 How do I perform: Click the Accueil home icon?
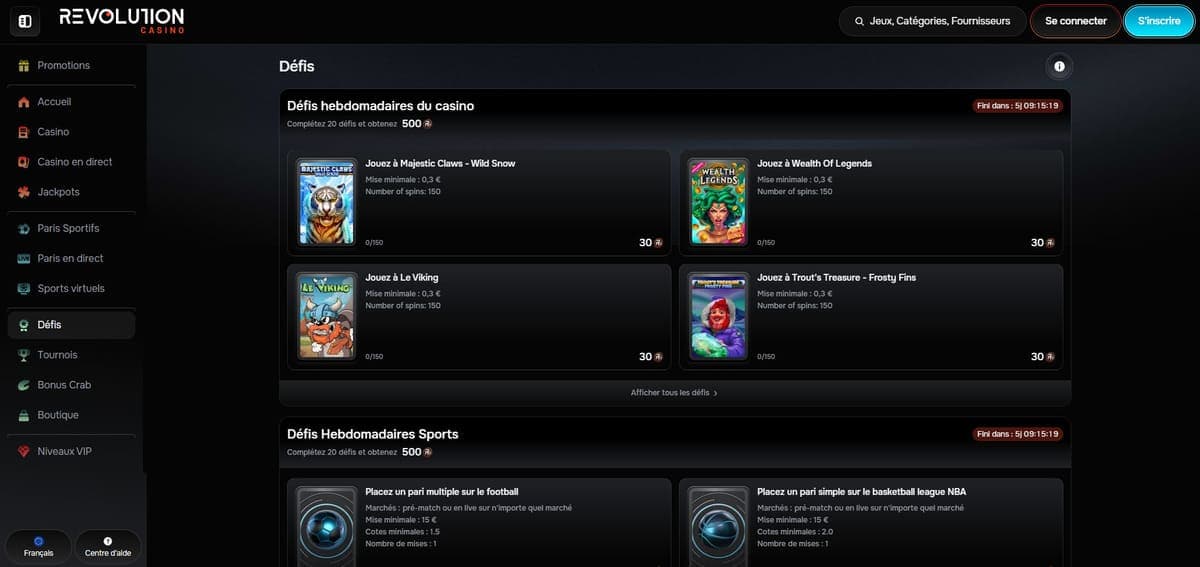tap(24, 102)
